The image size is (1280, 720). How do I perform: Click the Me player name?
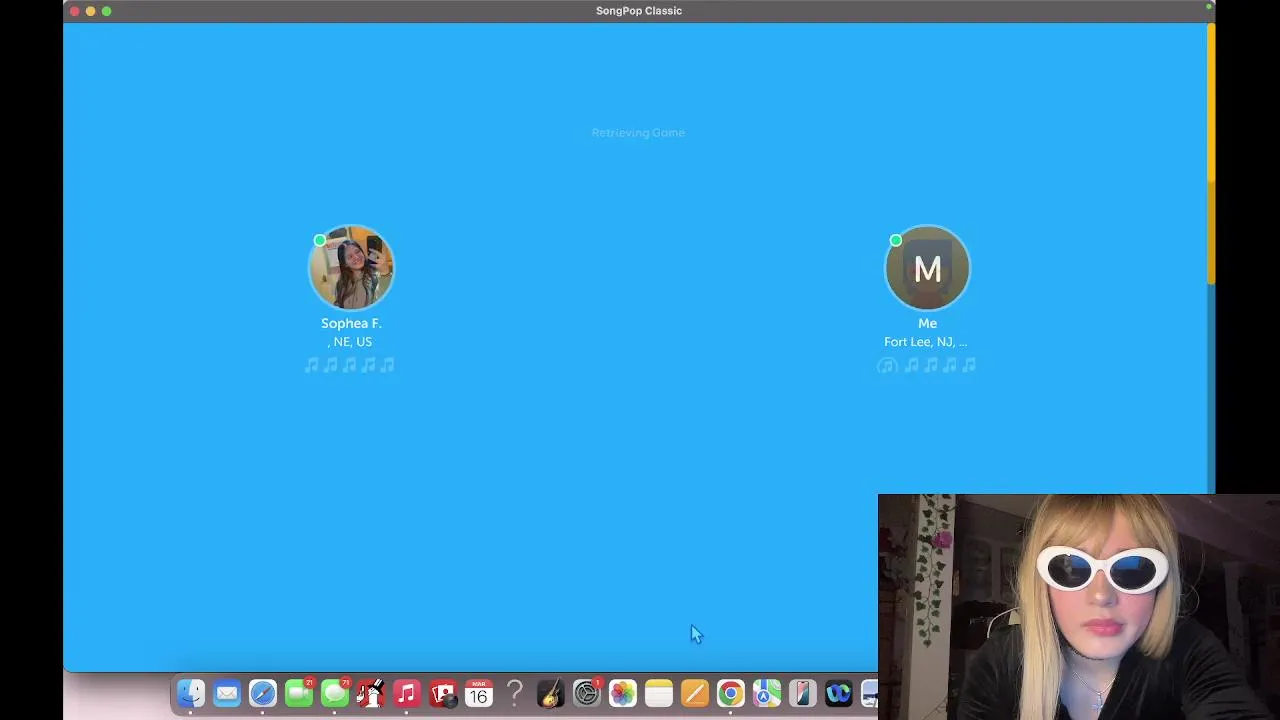927,323
